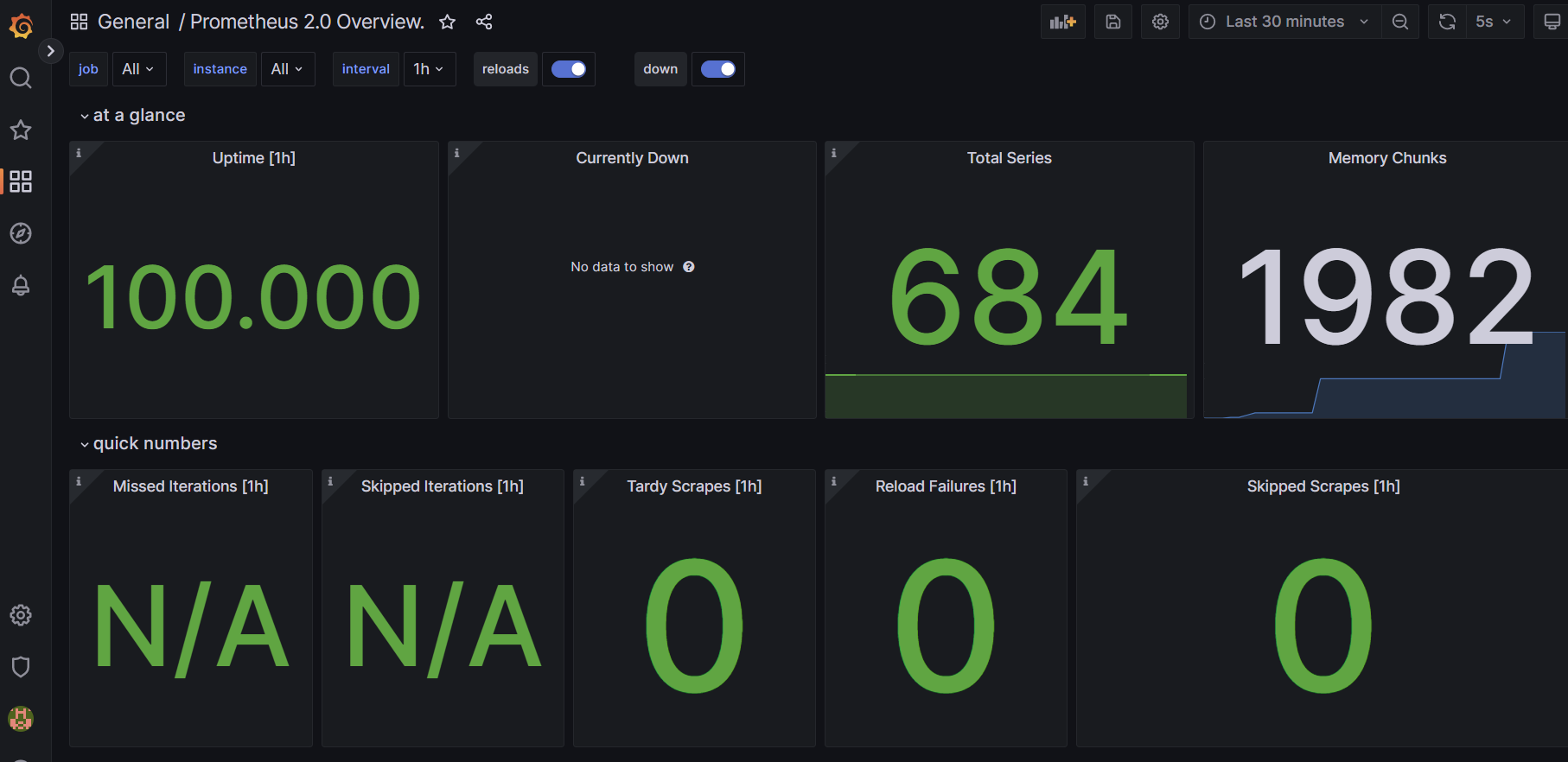The width and height of the screenshot is (1568, 762).
Task: Open the interval 1h dropdown
Action: [430, 69]
